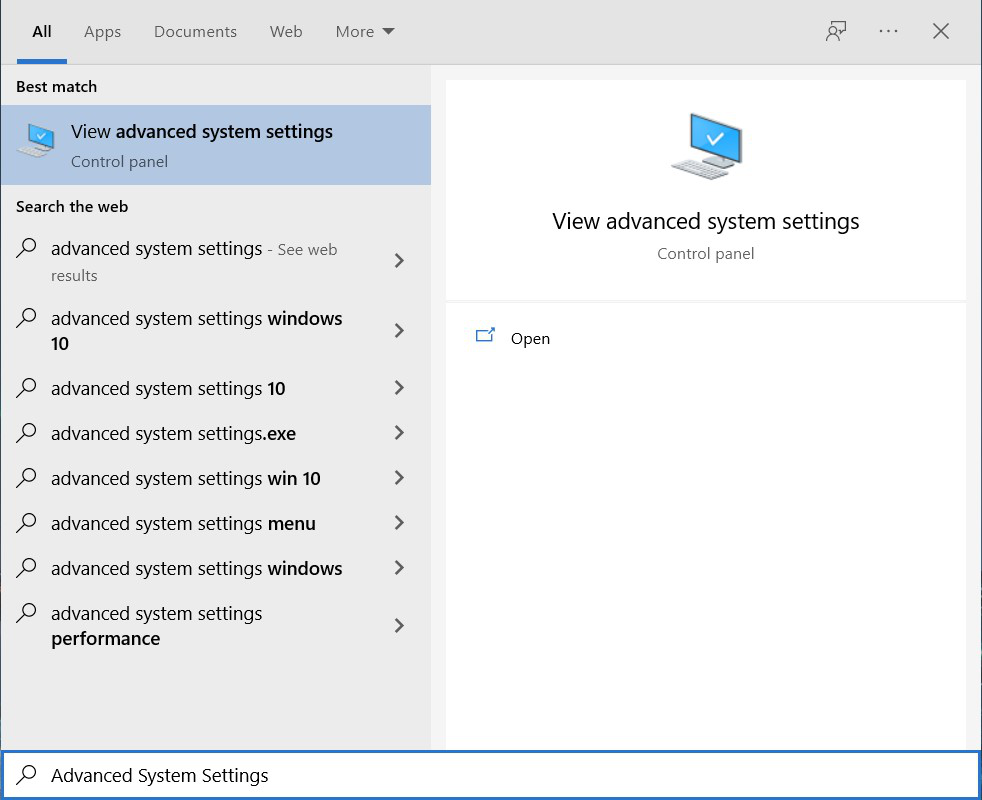982x800 pixels.
Task: Expand arrow for 'advanced system settings win 10'
Action: pos(399,478)
